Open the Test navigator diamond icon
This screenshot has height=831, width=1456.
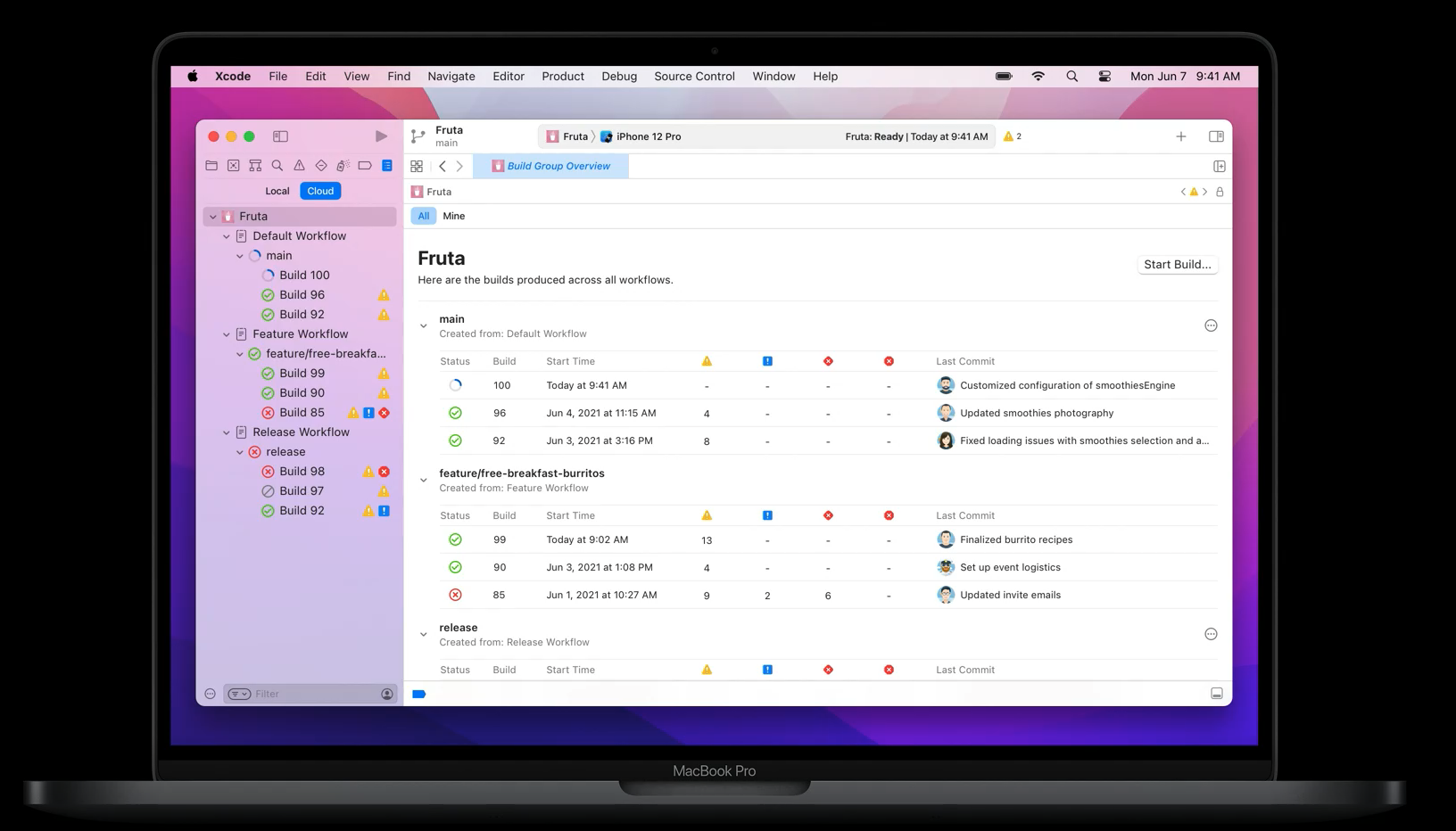click(x=321, y=166)
